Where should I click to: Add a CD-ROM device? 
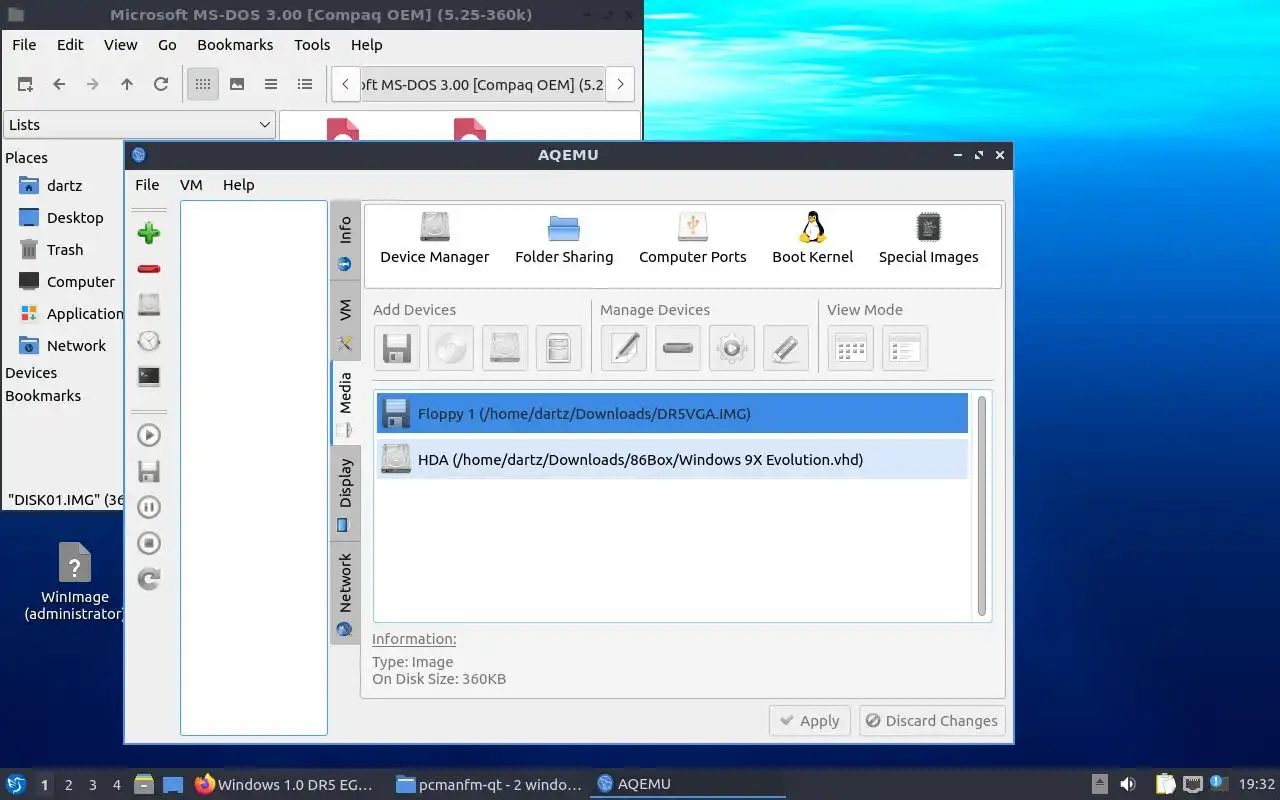tap(451, 349)
